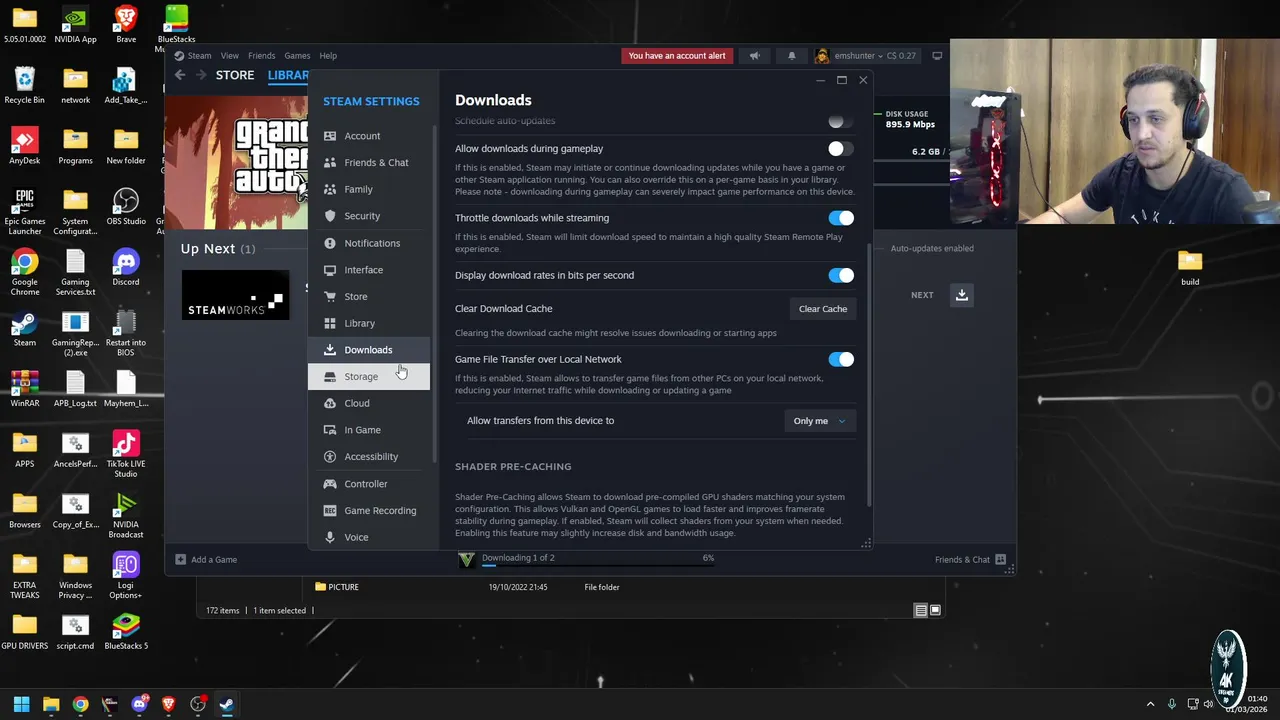Turn off Game File Transfer over Local Network
Screen dimensions: 1280x720
coord(841,359)
